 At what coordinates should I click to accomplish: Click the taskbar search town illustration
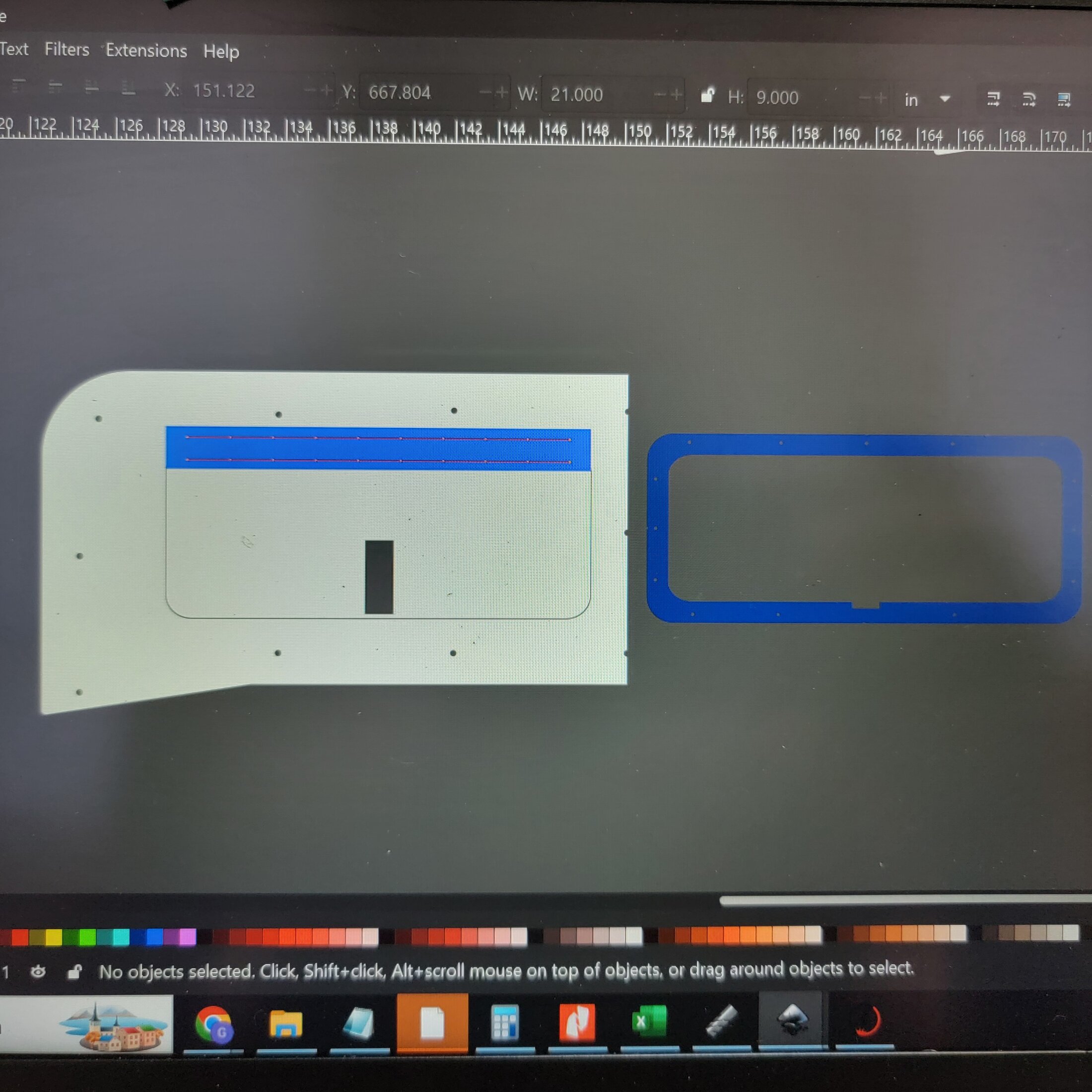[x=113, y=1027]
